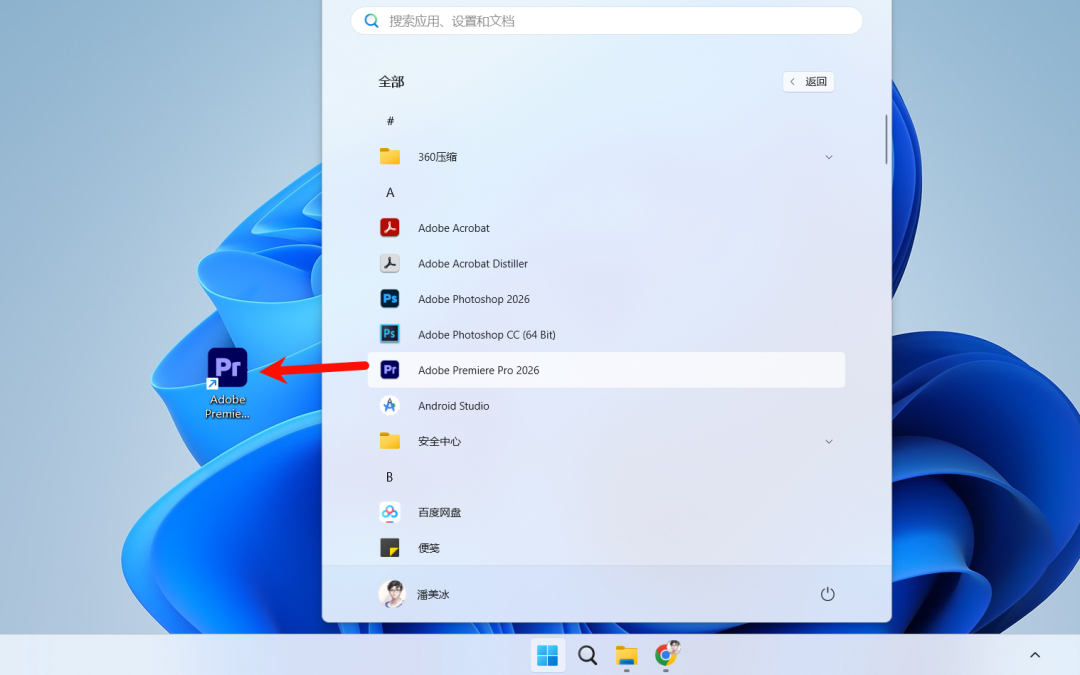Open Adobe Premiere Pro desktop shortcut
Screen dimensions: 1080x675
click(227, 368)
